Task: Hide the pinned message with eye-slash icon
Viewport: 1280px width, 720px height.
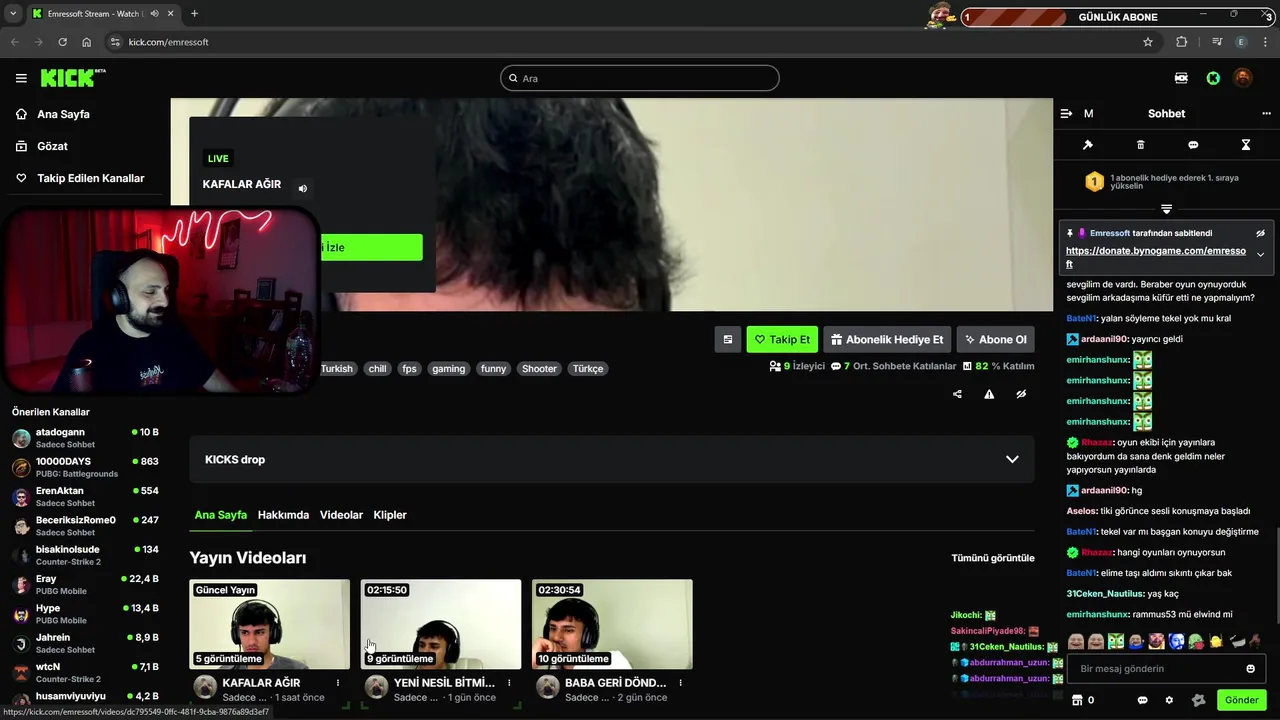Action: (1260, 233)
